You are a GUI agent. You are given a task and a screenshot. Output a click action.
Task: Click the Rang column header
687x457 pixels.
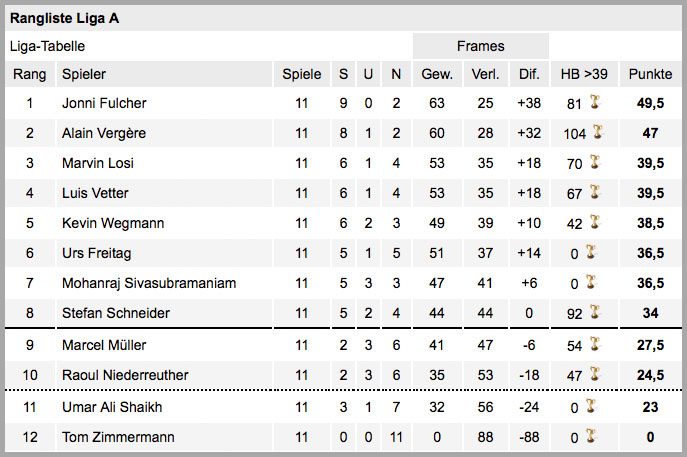pos(30,74)
